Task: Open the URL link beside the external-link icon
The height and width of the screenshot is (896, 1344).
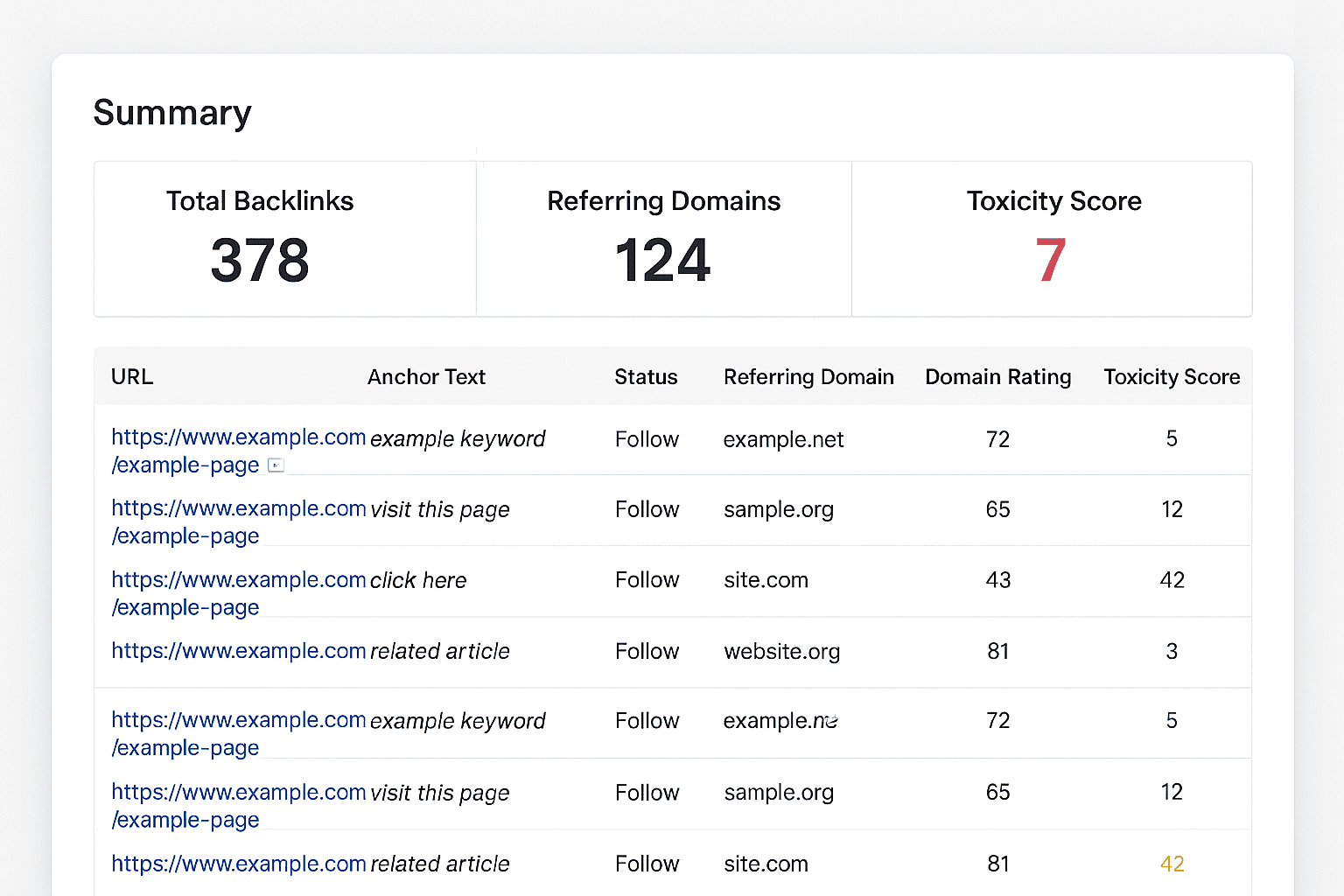Action: click(238, 451)
